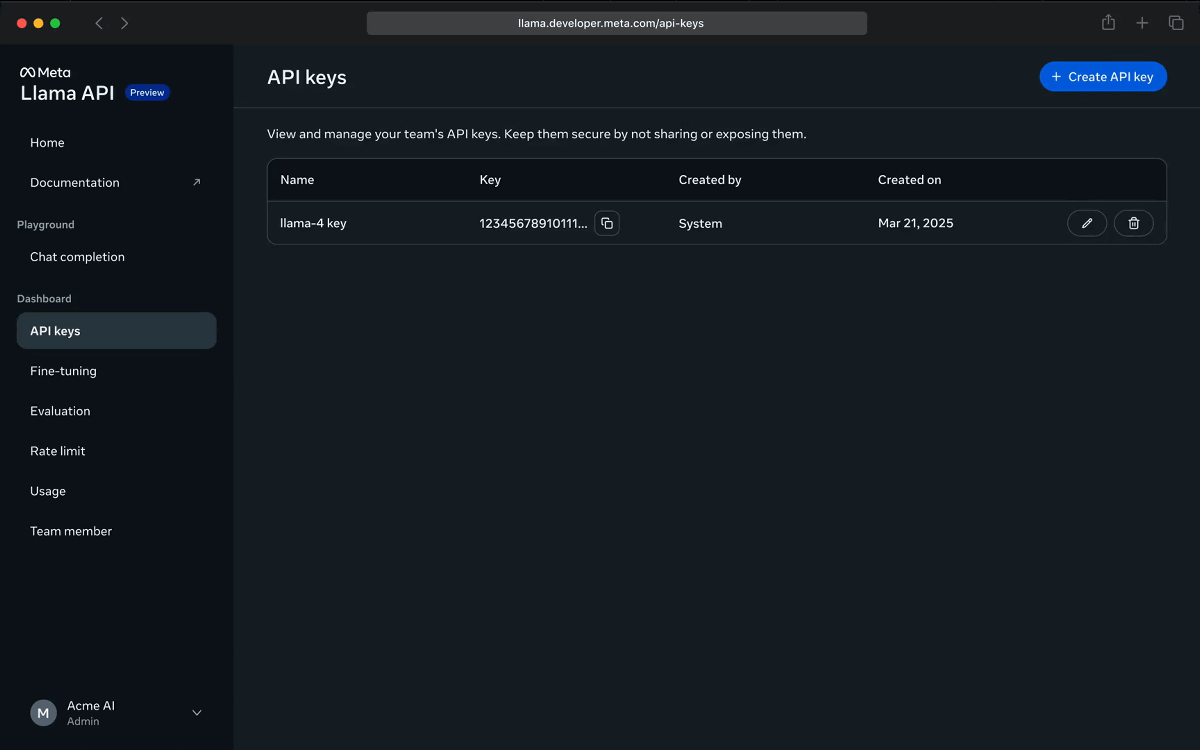
Task: Select API keys in the sidebar
Action: click(117, 331)
